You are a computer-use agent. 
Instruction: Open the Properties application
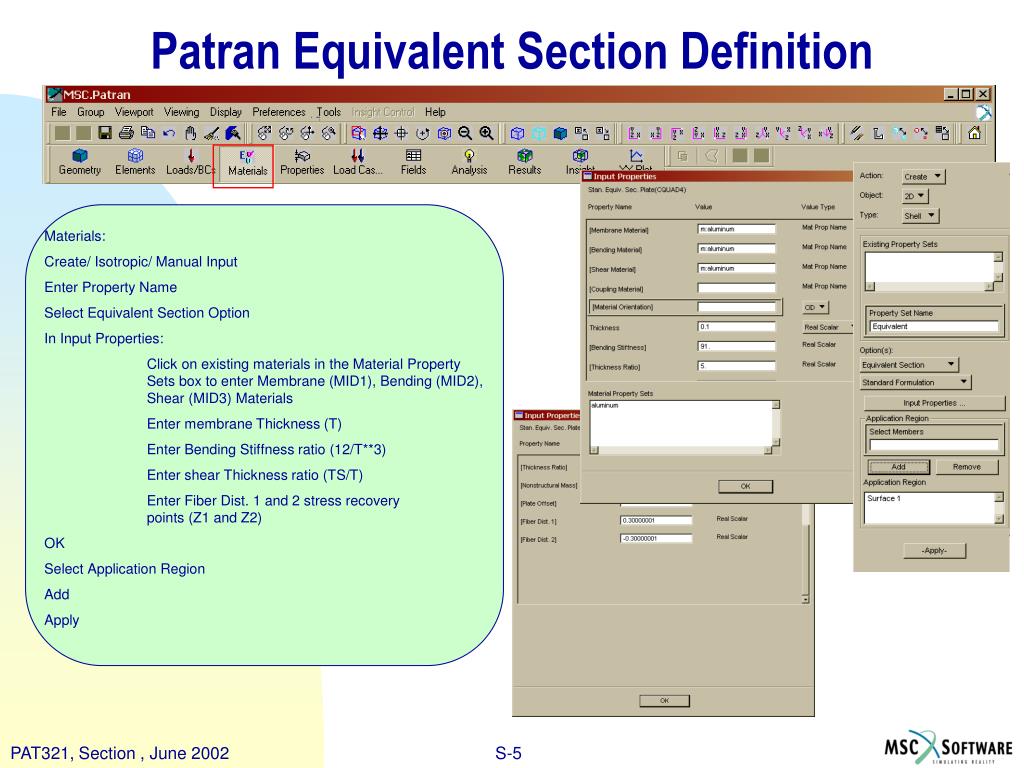(x=302, y=162)
